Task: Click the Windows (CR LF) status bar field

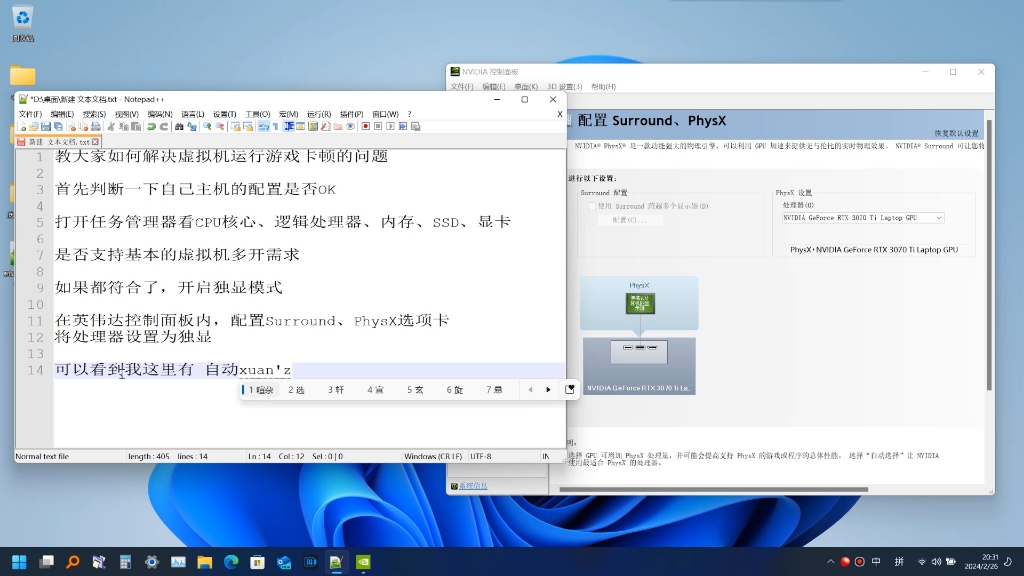Action: (x=433, y=456)
